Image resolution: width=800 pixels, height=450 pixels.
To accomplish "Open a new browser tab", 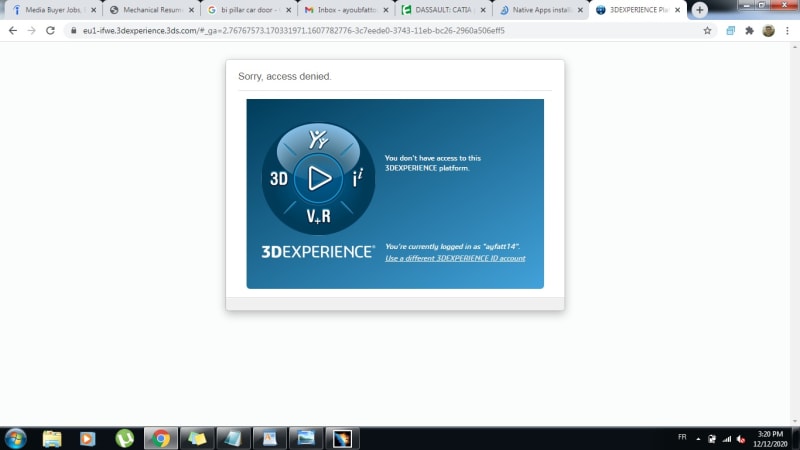I will (x=699, y=10).
